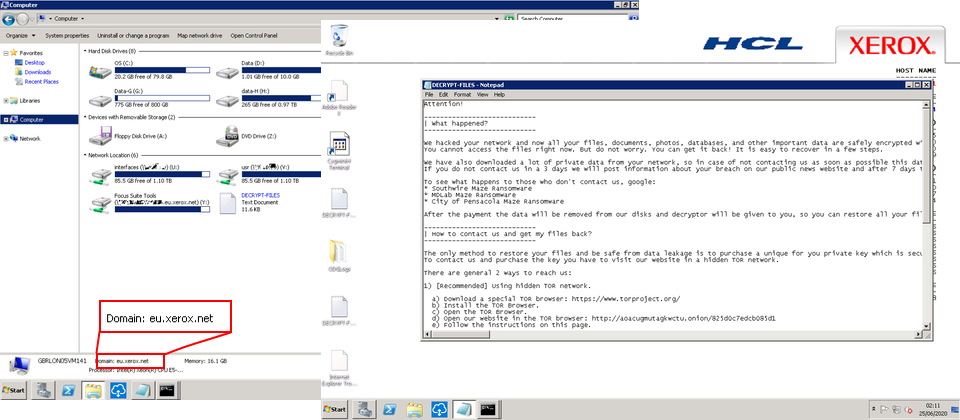The width and height of the screenshot is (960, 420).
Task: Click Notepad vertical scrollbar
Action: click(x=928, y=216)
